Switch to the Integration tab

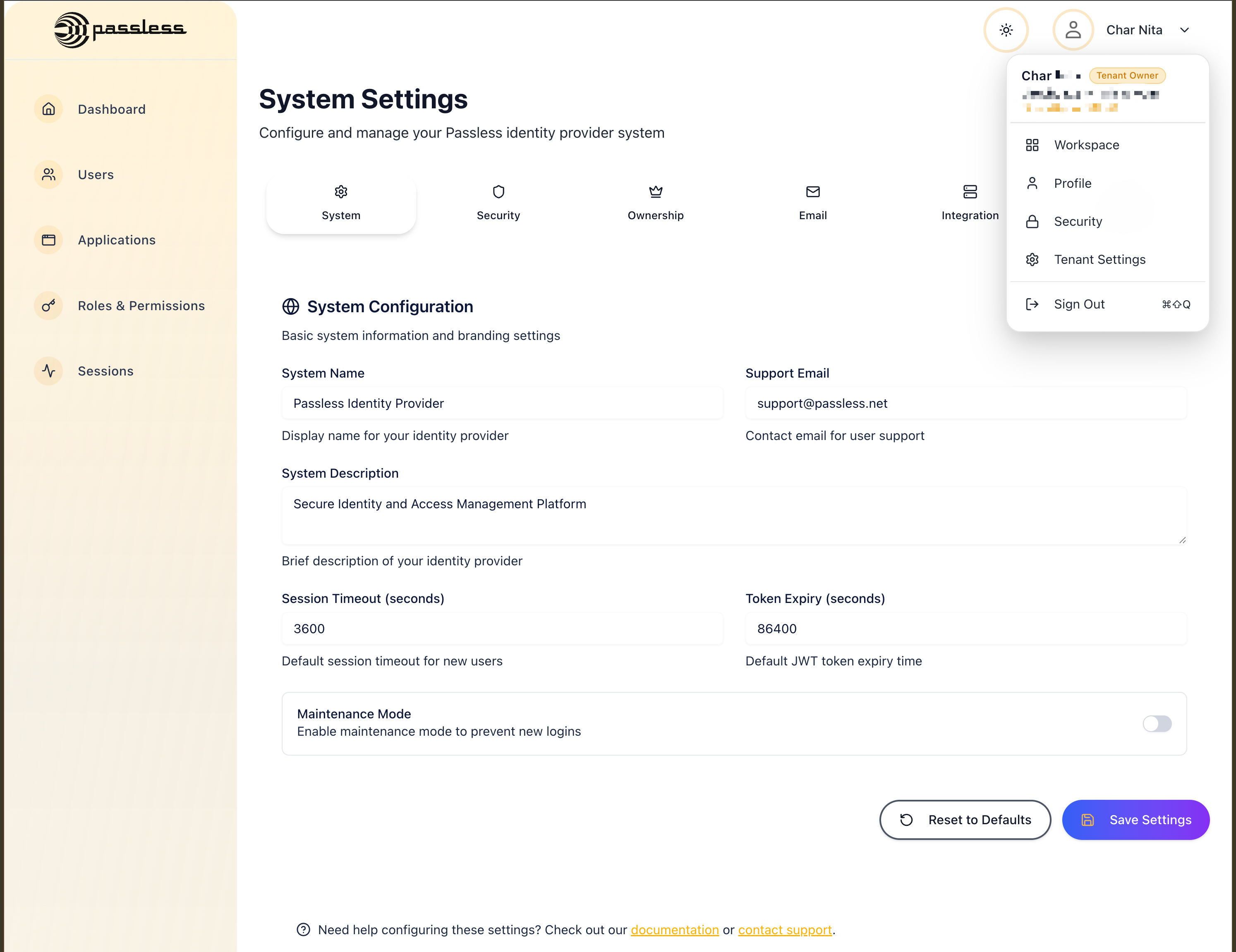(x=970, y=203)
